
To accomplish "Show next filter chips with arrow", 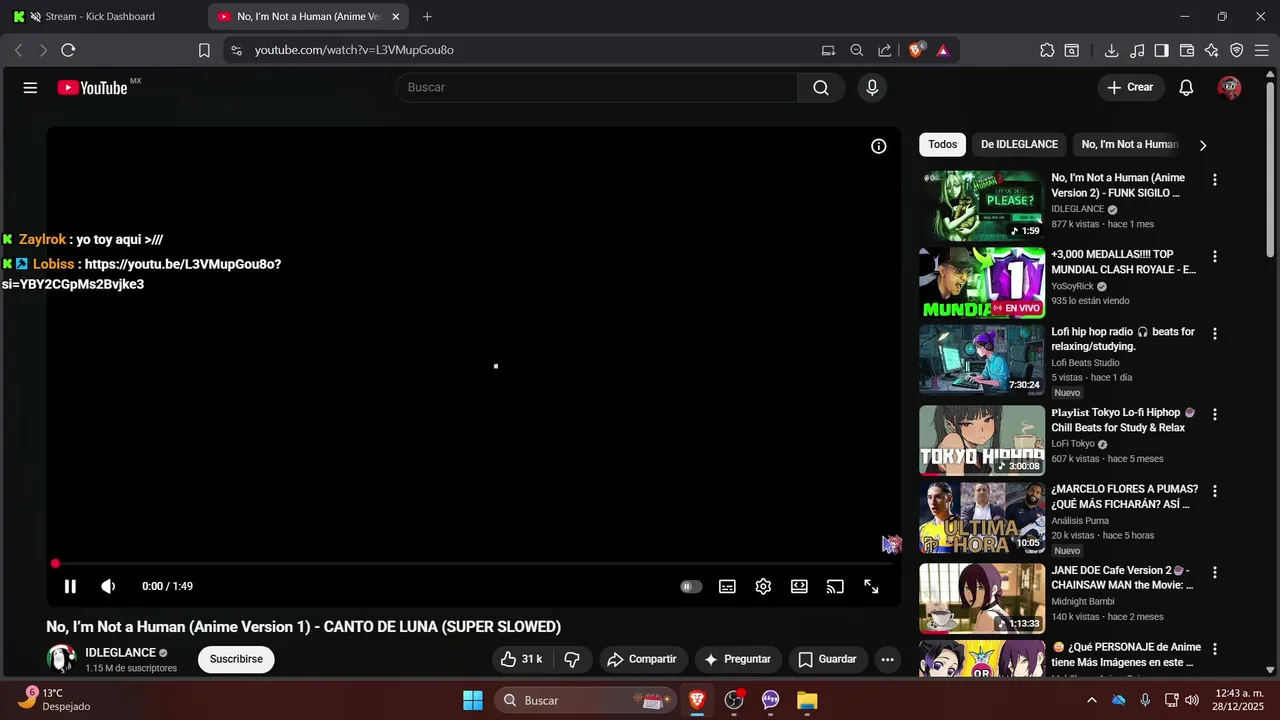I will tap(1203, 145).
